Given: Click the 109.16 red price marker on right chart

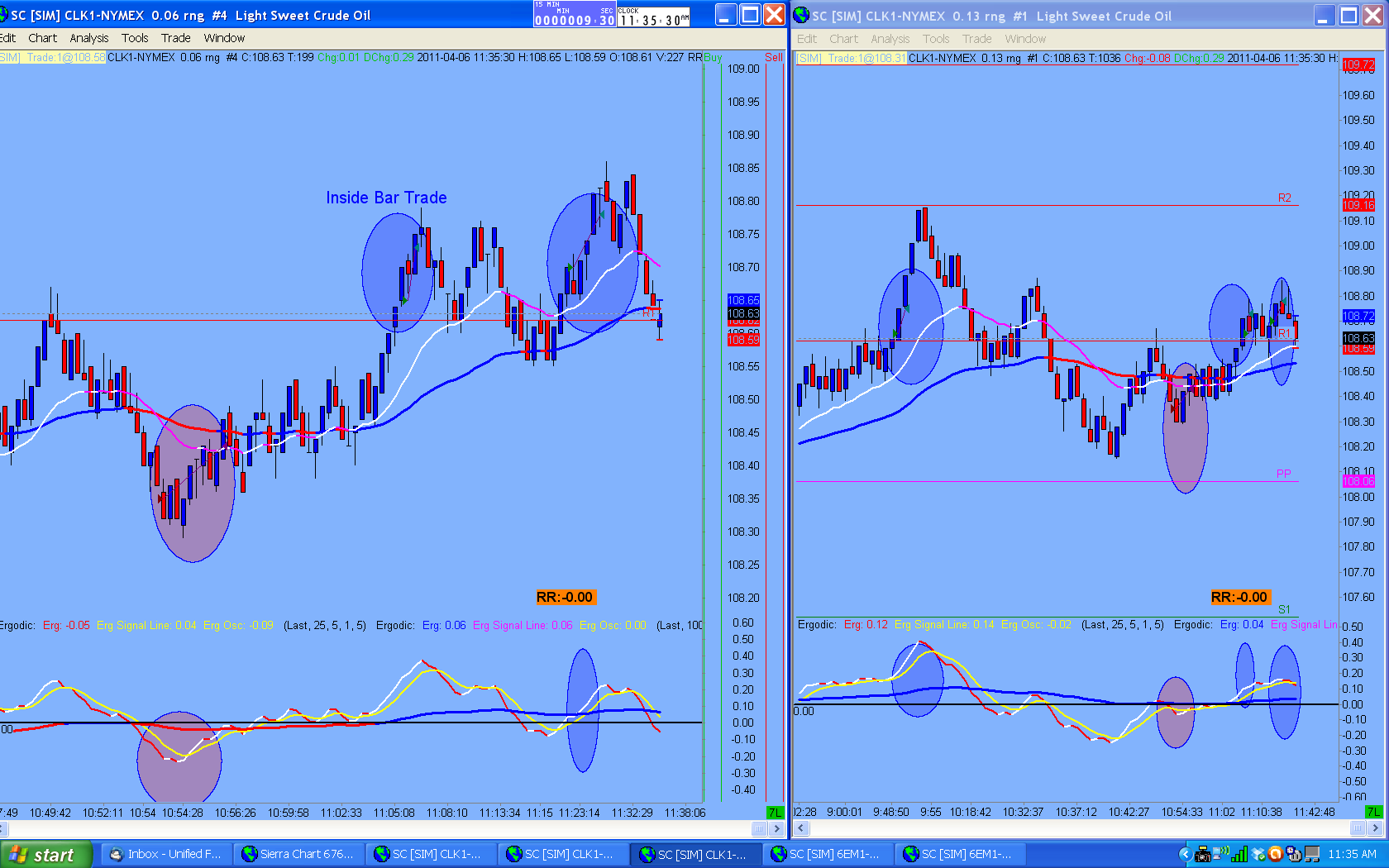Looking at the screenshot, I should (1358, 205).
